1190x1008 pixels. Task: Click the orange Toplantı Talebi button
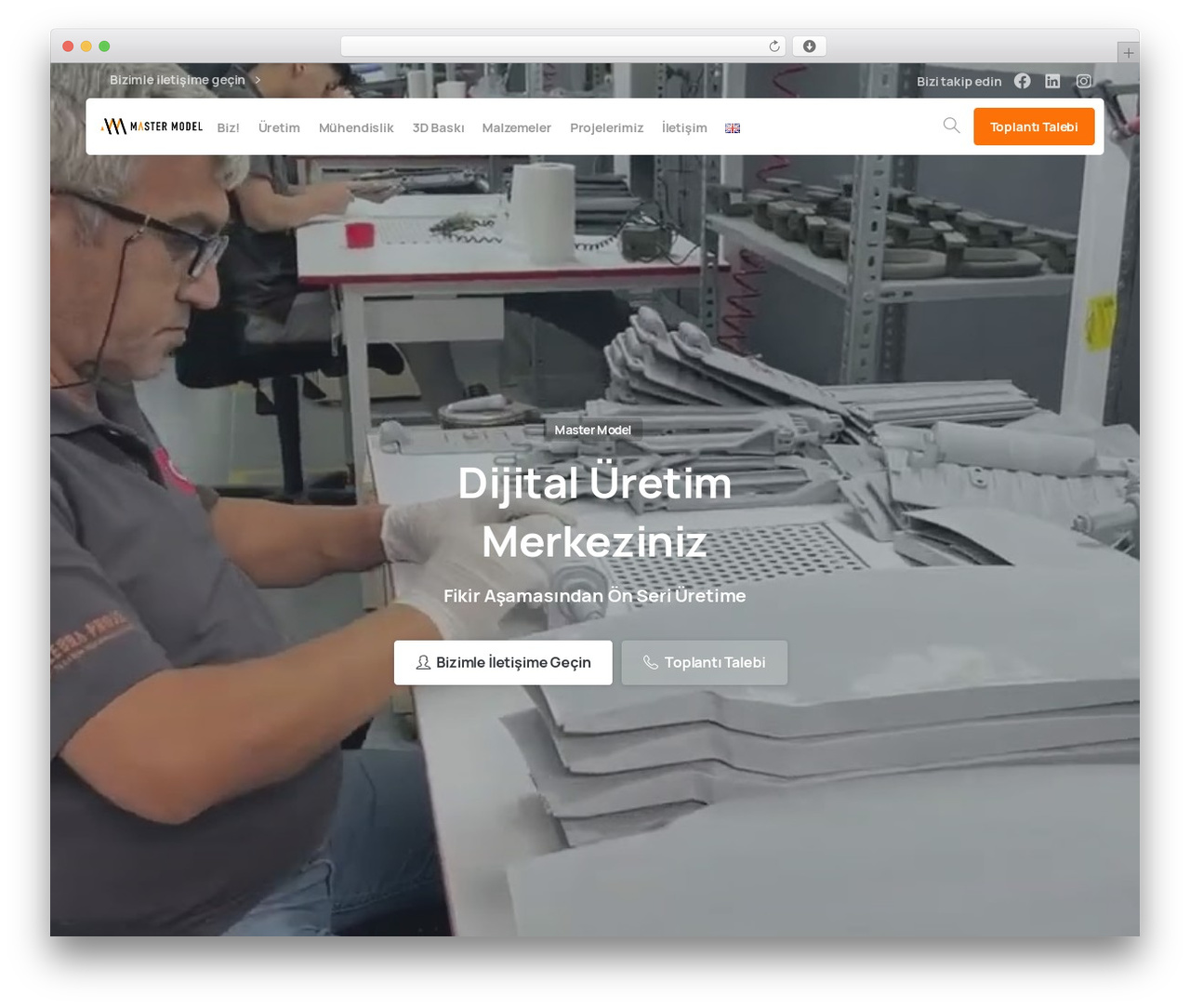pyautogui.click(x=1034, y=126)
